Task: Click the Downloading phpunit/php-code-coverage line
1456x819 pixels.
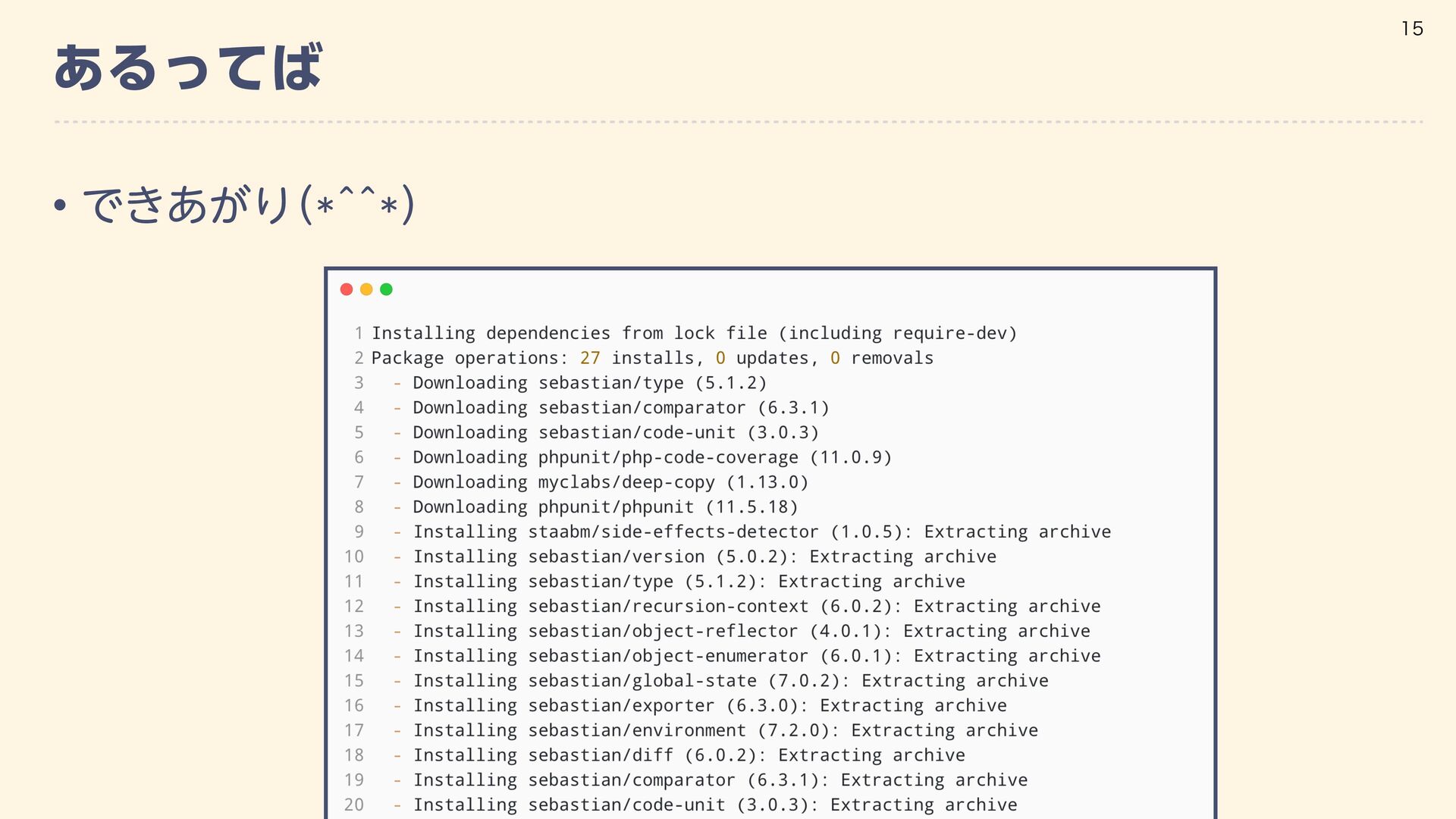Action: 651,457
